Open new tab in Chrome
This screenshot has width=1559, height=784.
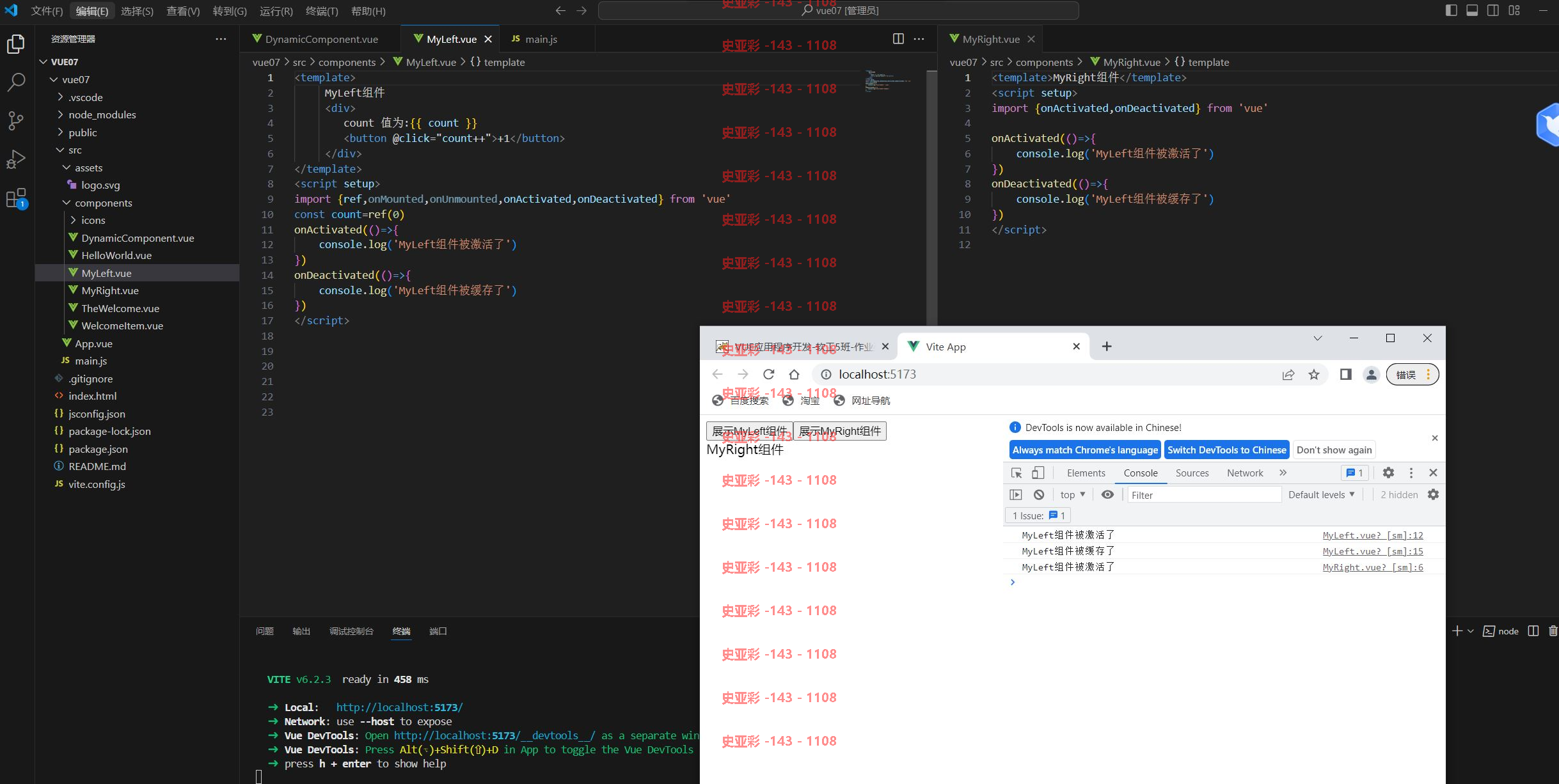(1107, 347)
